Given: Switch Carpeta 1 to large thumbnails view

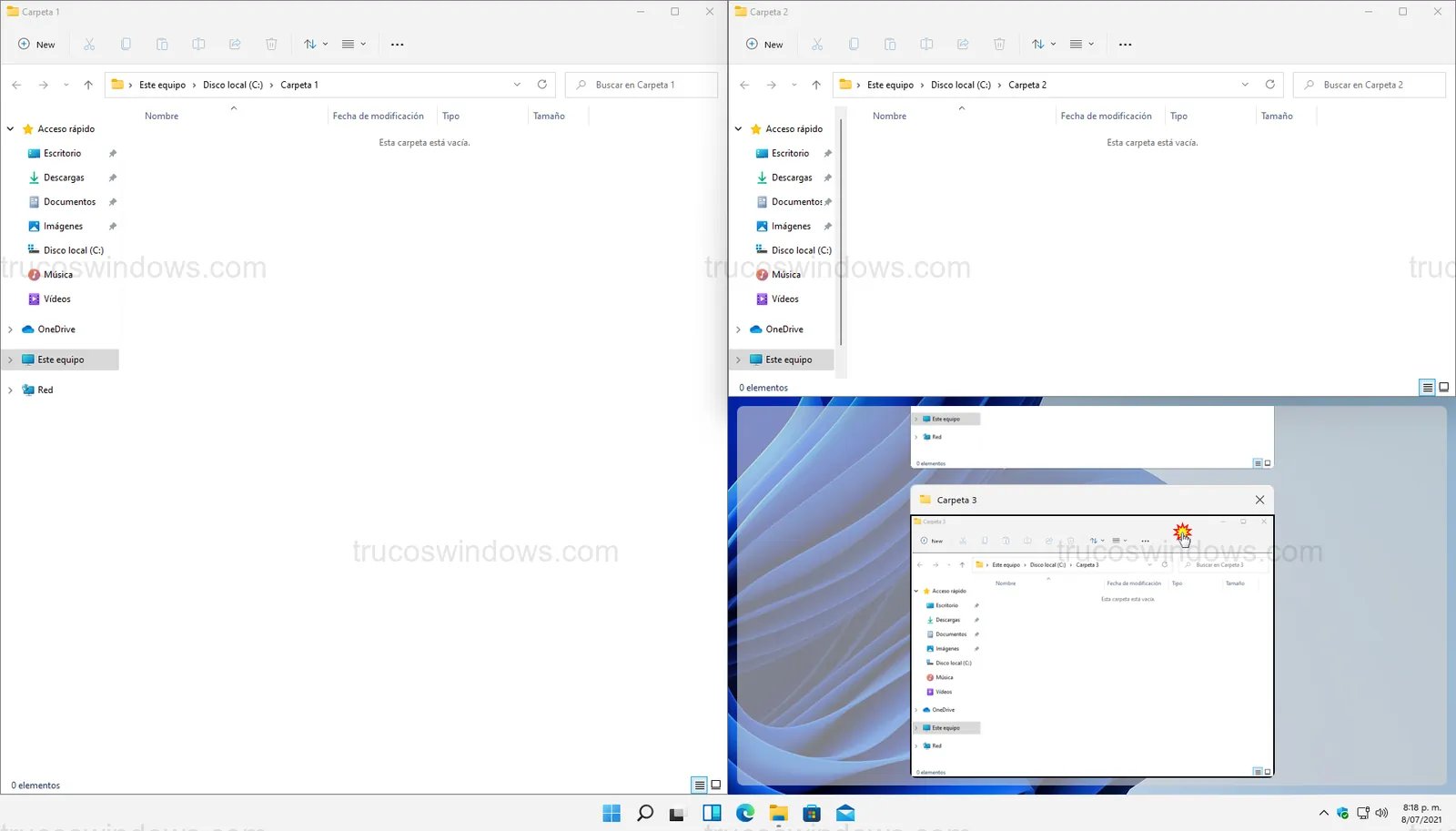Looking at the screenshot, I should tap(716, 785).
